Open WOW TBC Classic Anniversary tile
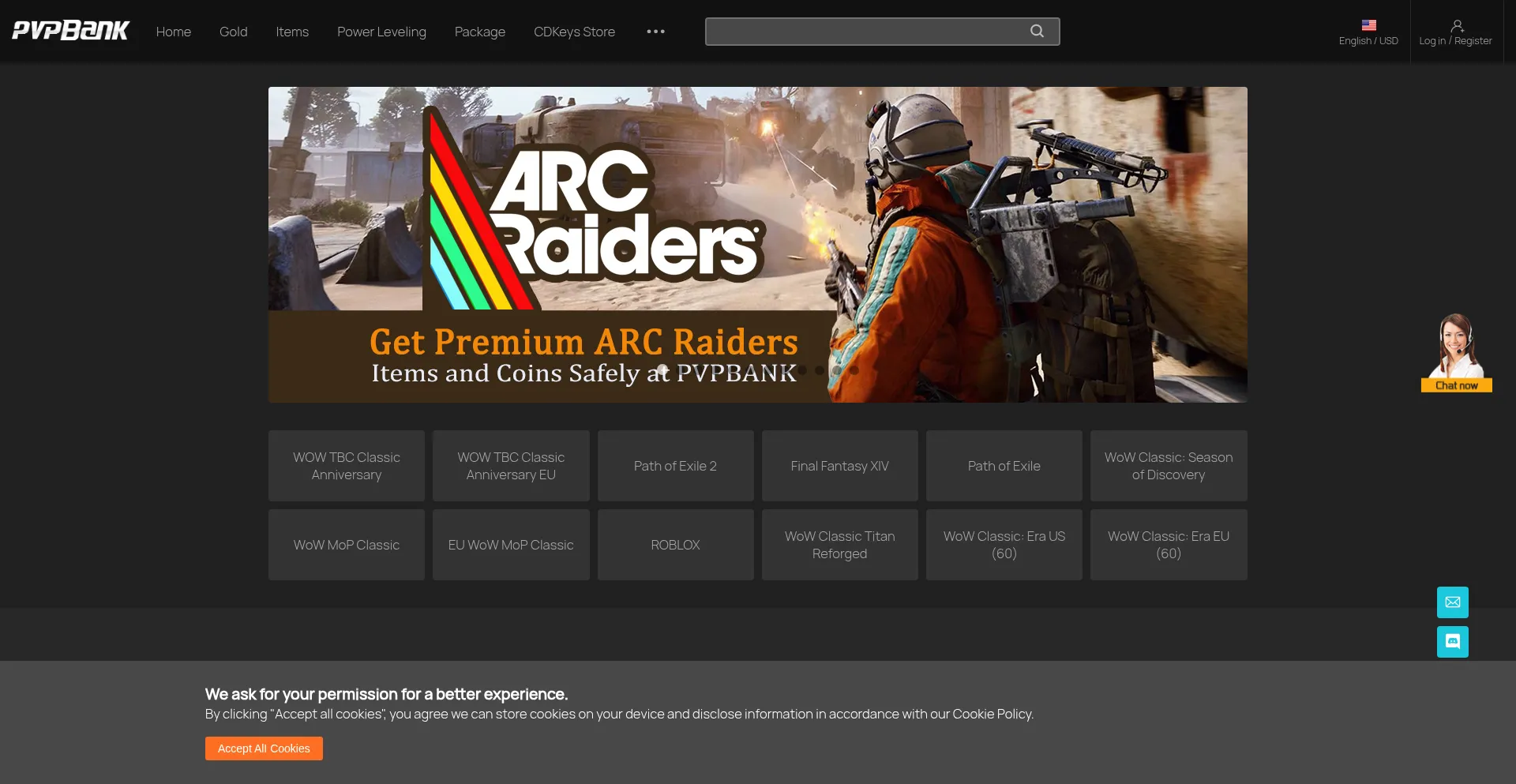The width and height of the screenshot is (1516, 784). 347,466
